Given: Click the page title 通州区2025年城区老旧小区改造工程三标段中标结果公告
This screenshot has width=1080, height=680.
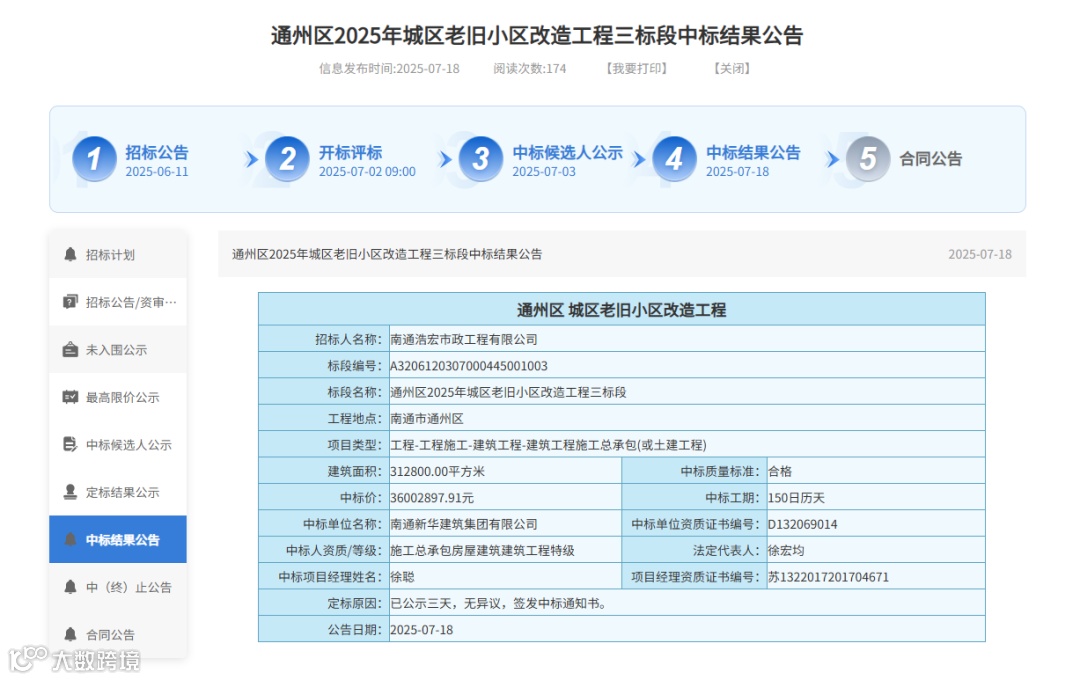Looking at the screenshot, I should pyautogui.click(x=537, y=35).
